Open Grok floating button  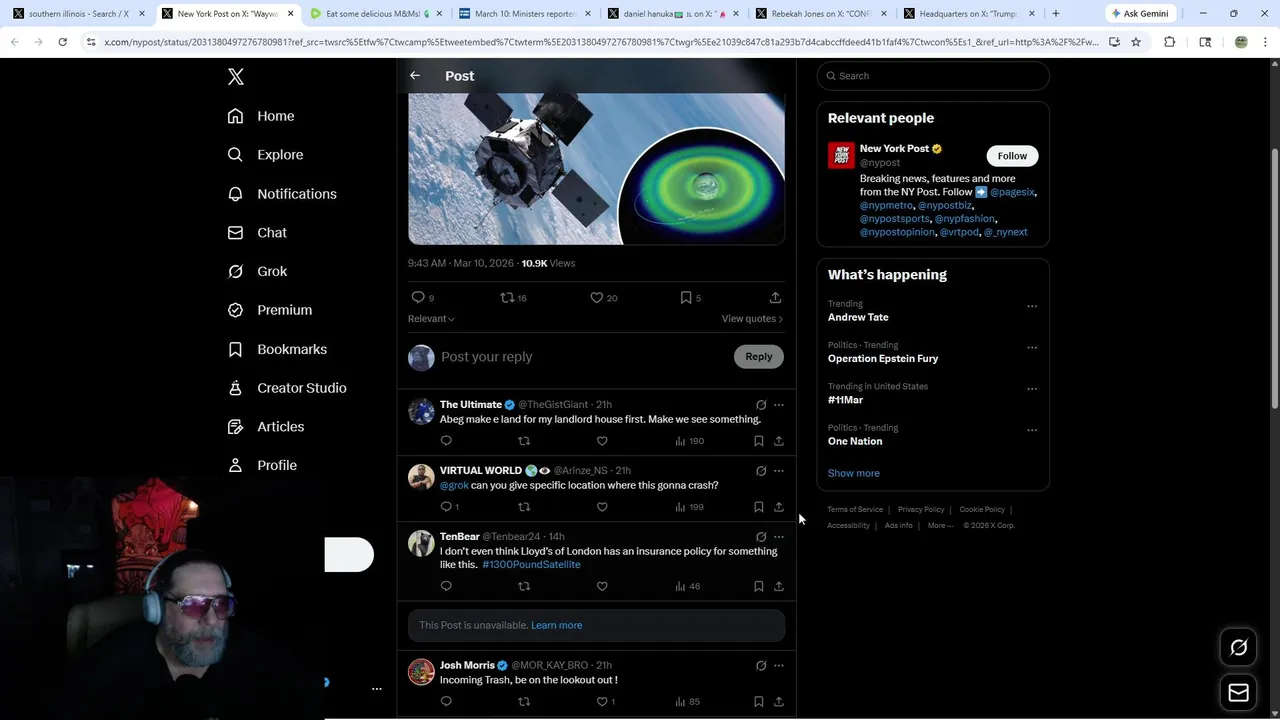pos(1238,648)
